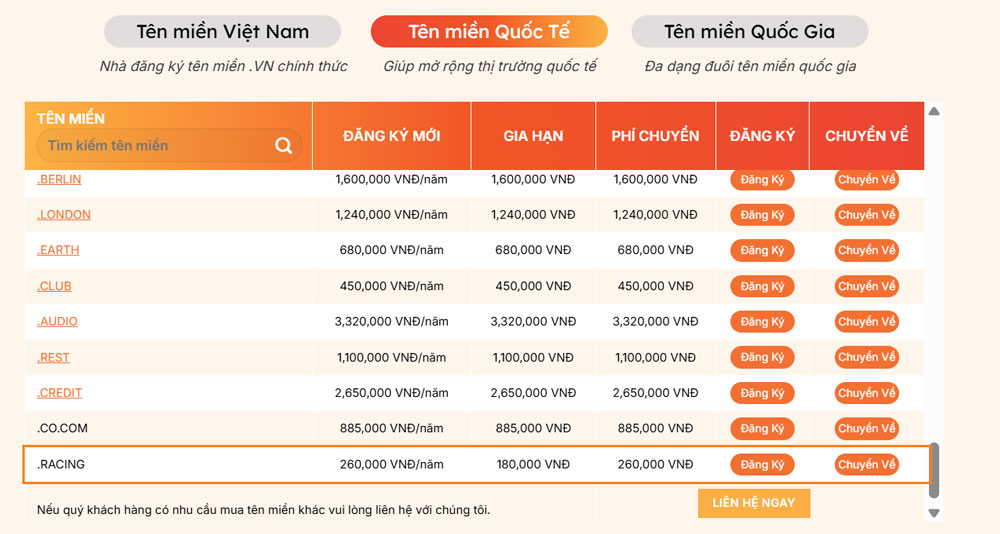
Task: Open the Tên miền Quốc Gia tab
Action: point(749,31)
